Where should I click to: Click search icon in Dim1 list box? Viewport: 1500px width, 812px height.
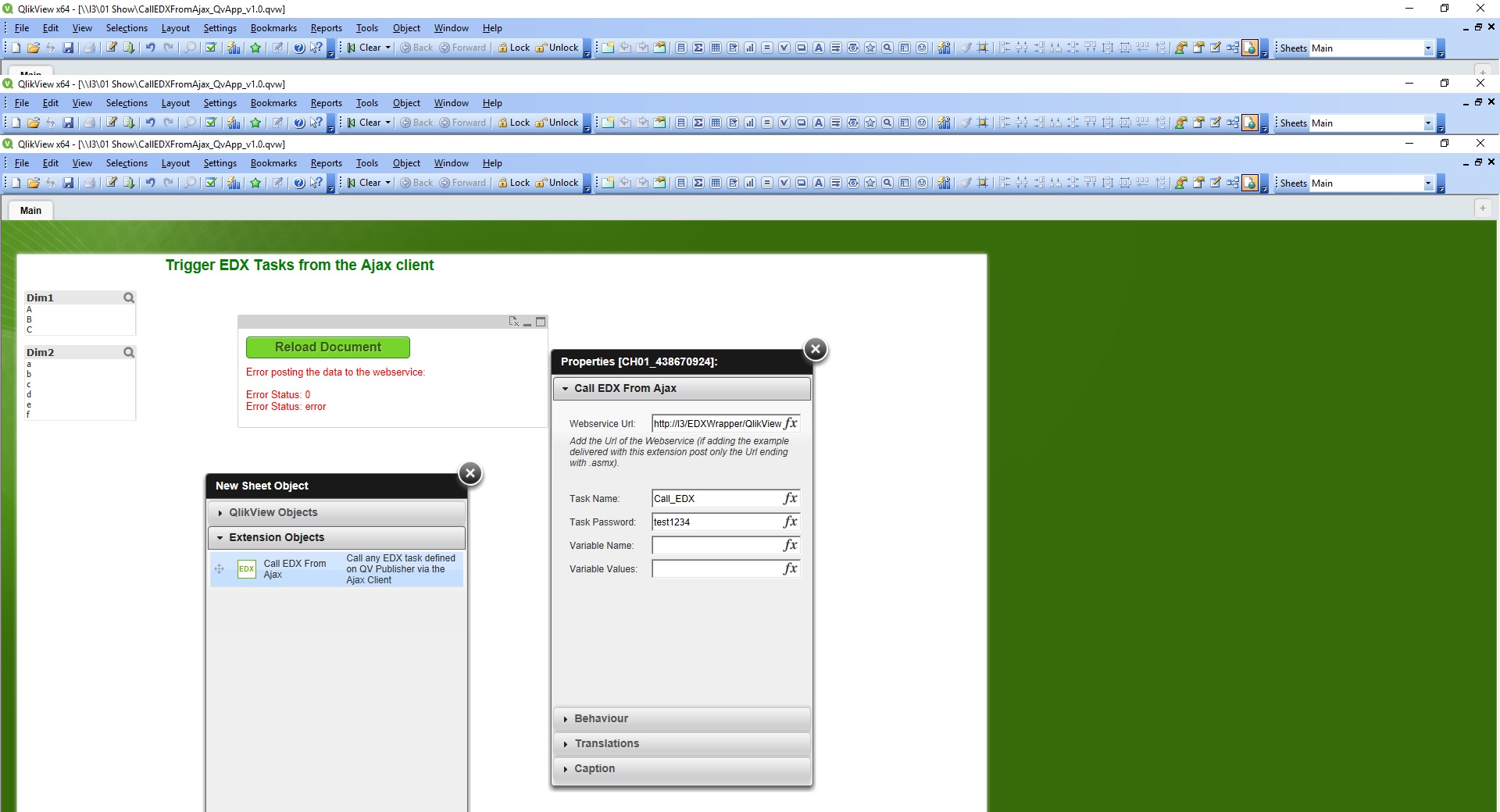pyautogui.click(x=129, y=297)
